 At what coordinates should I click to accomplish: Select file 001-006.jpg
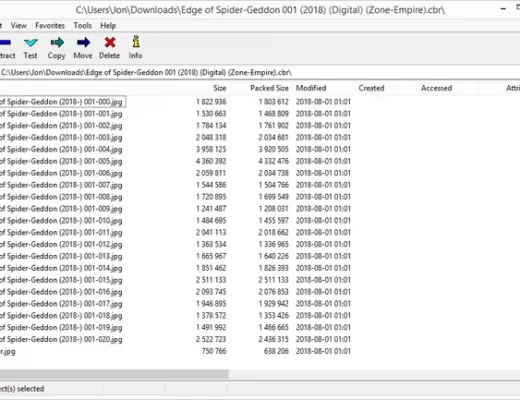[61, 173]
